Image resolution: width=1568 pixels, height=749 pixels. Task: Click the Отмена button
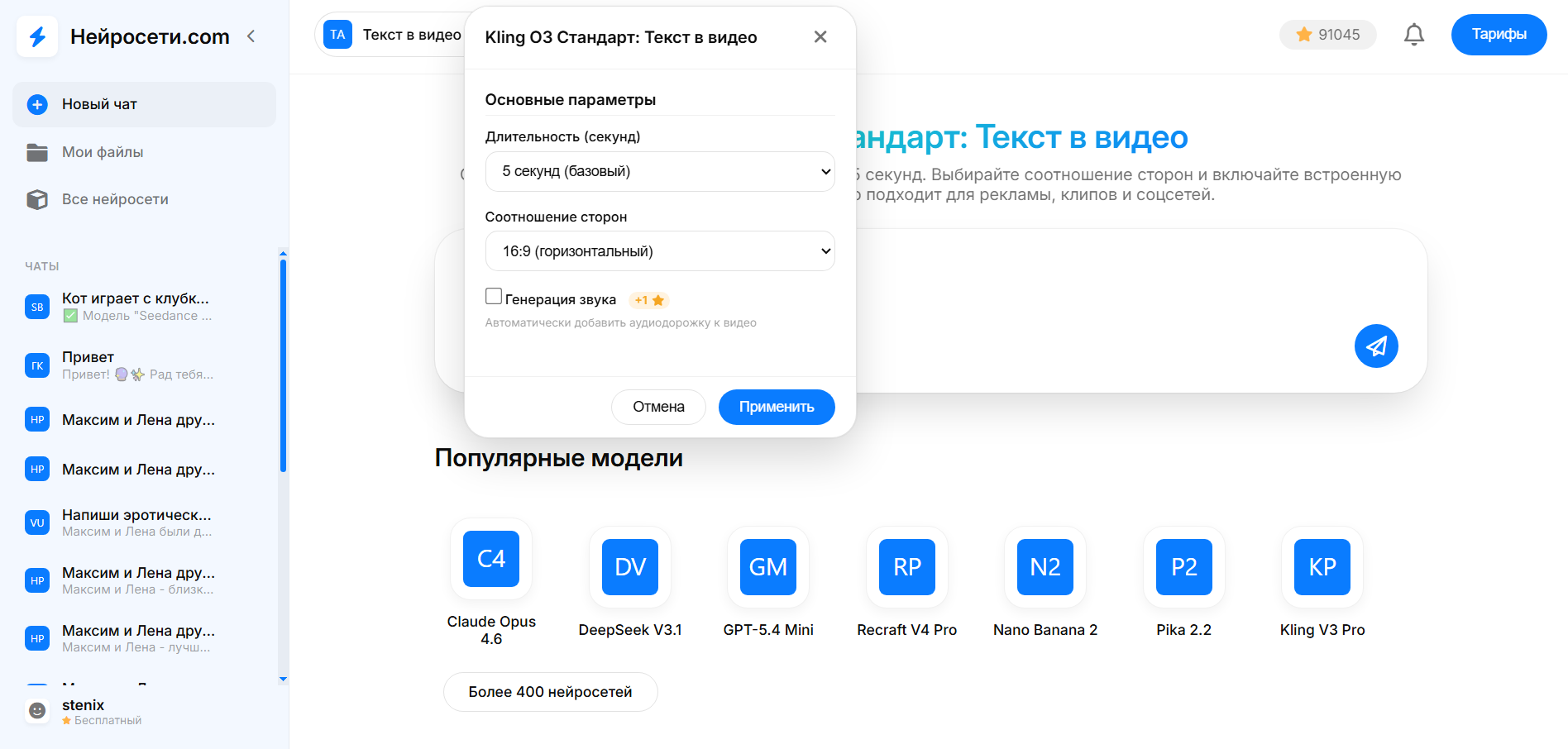(x=658, y=407)
